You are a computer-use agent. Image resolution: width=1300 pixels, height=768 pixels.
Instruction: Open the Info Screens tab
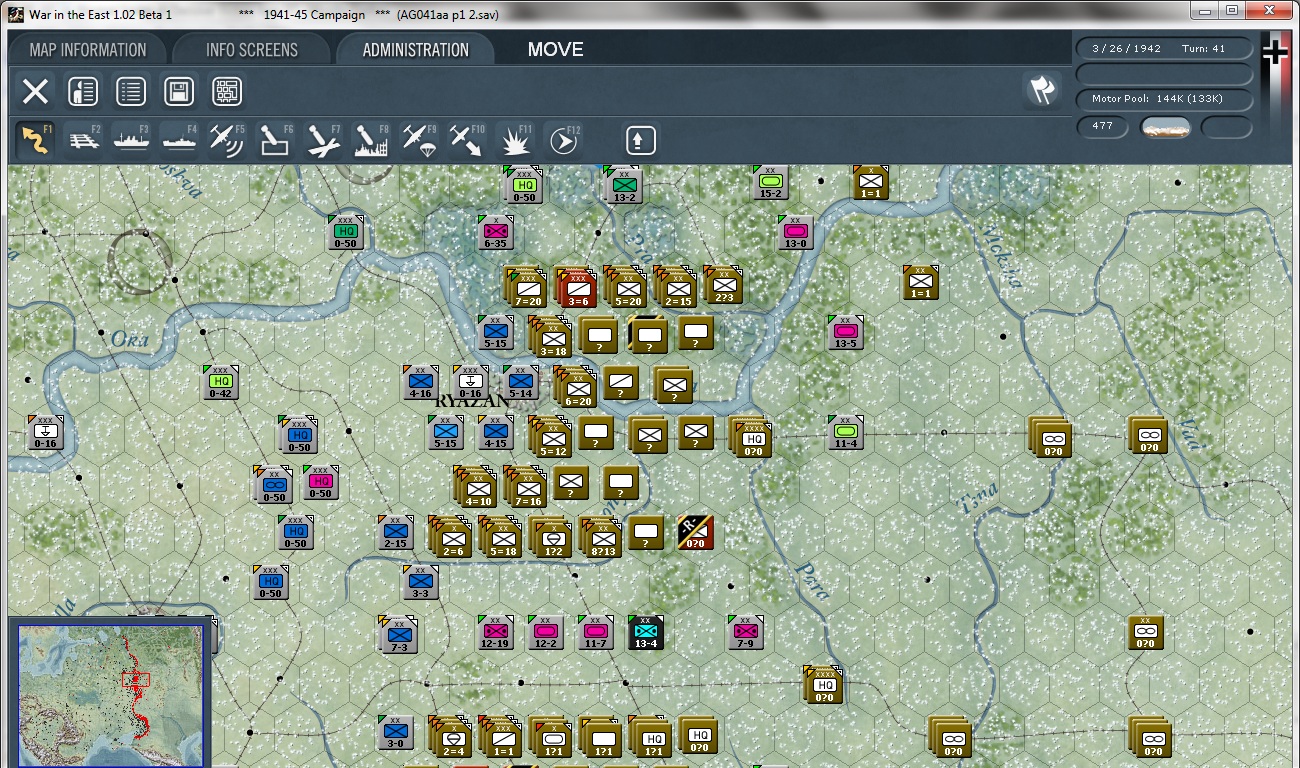coord(252,50)
